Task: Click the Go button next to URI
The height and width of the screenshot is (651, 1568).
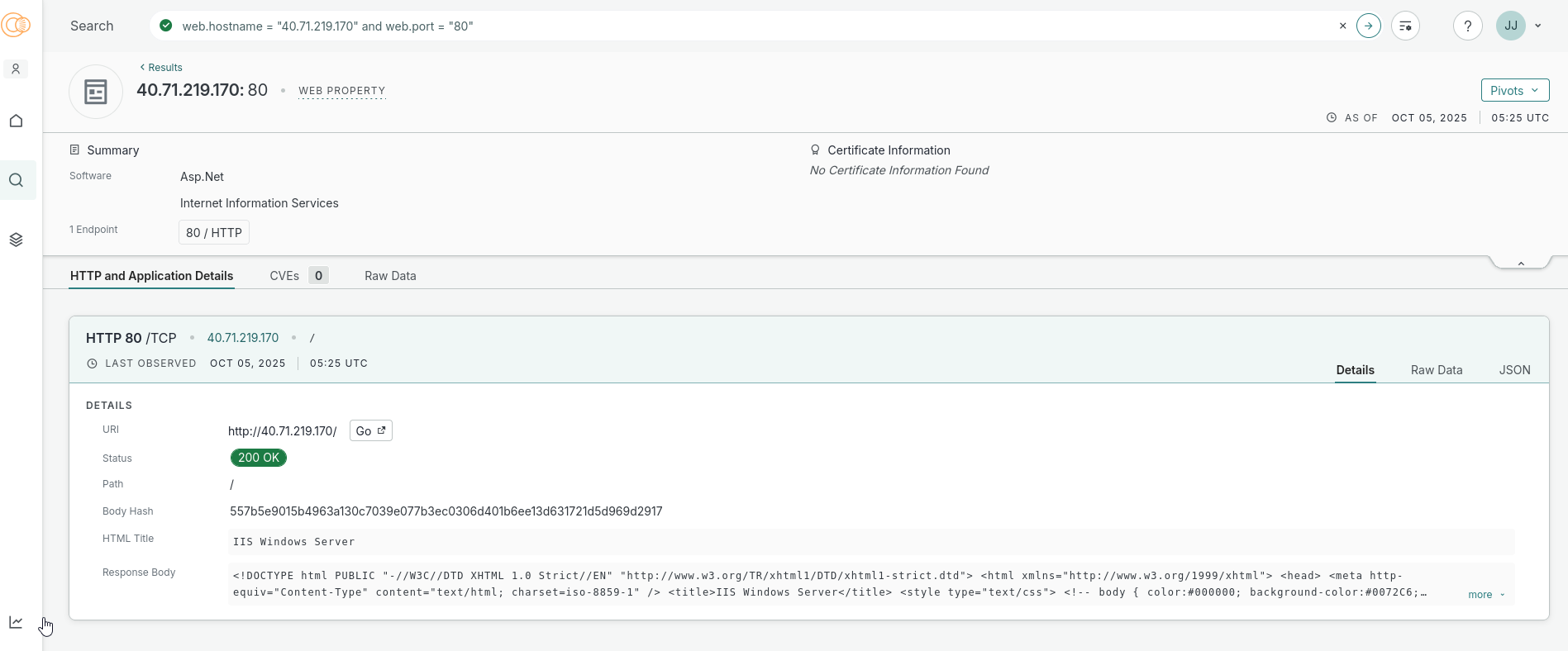Action: [370, 430]
